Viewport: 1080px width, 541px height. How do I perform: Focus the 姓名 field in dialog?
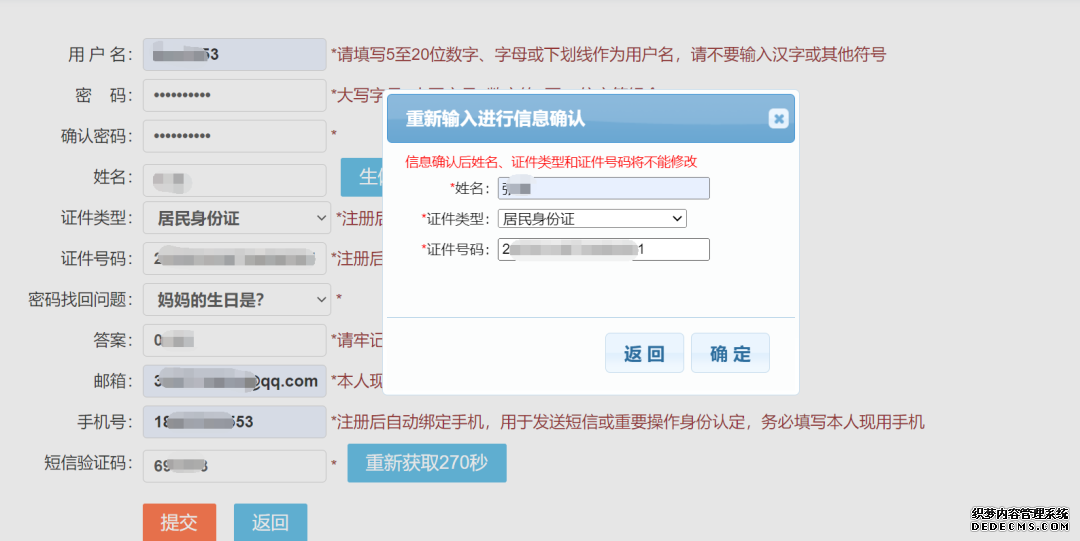coord(603,188)
